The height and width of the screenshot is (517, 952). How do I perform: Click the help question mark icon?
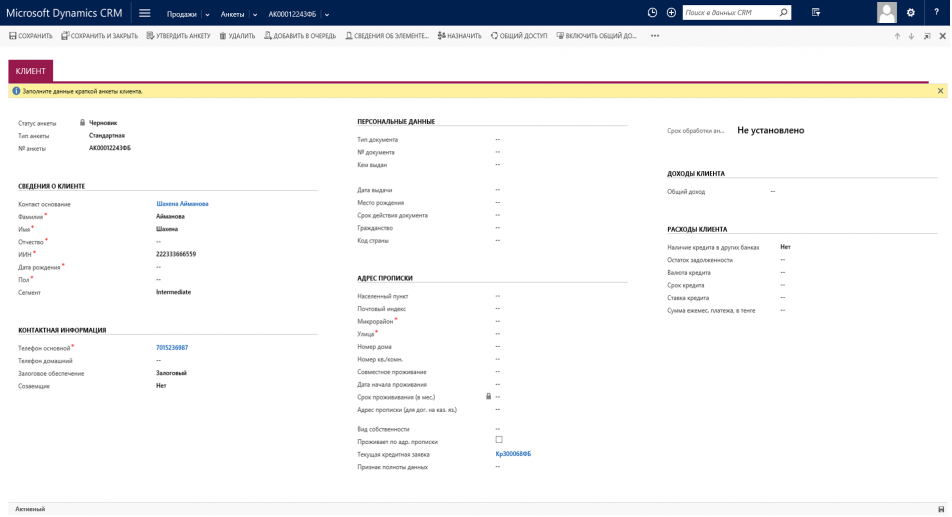pyautogui.click(x=936, y=13)
